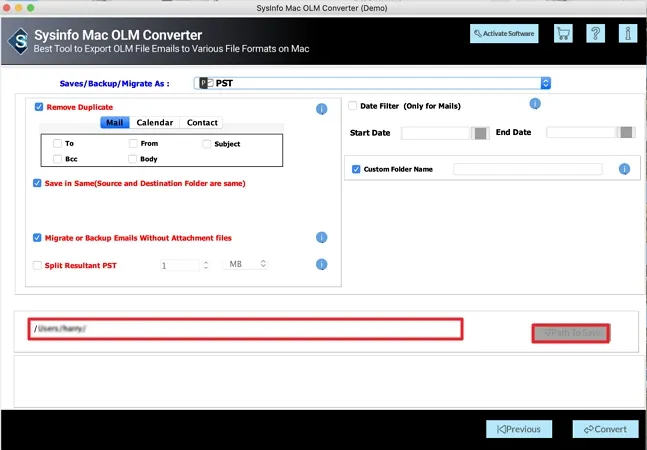Image resolution: width=647 pixels, height=450 pixels.
Task: Uncheck Remove Duplicate checkbox
Action: tap(39, 107)
